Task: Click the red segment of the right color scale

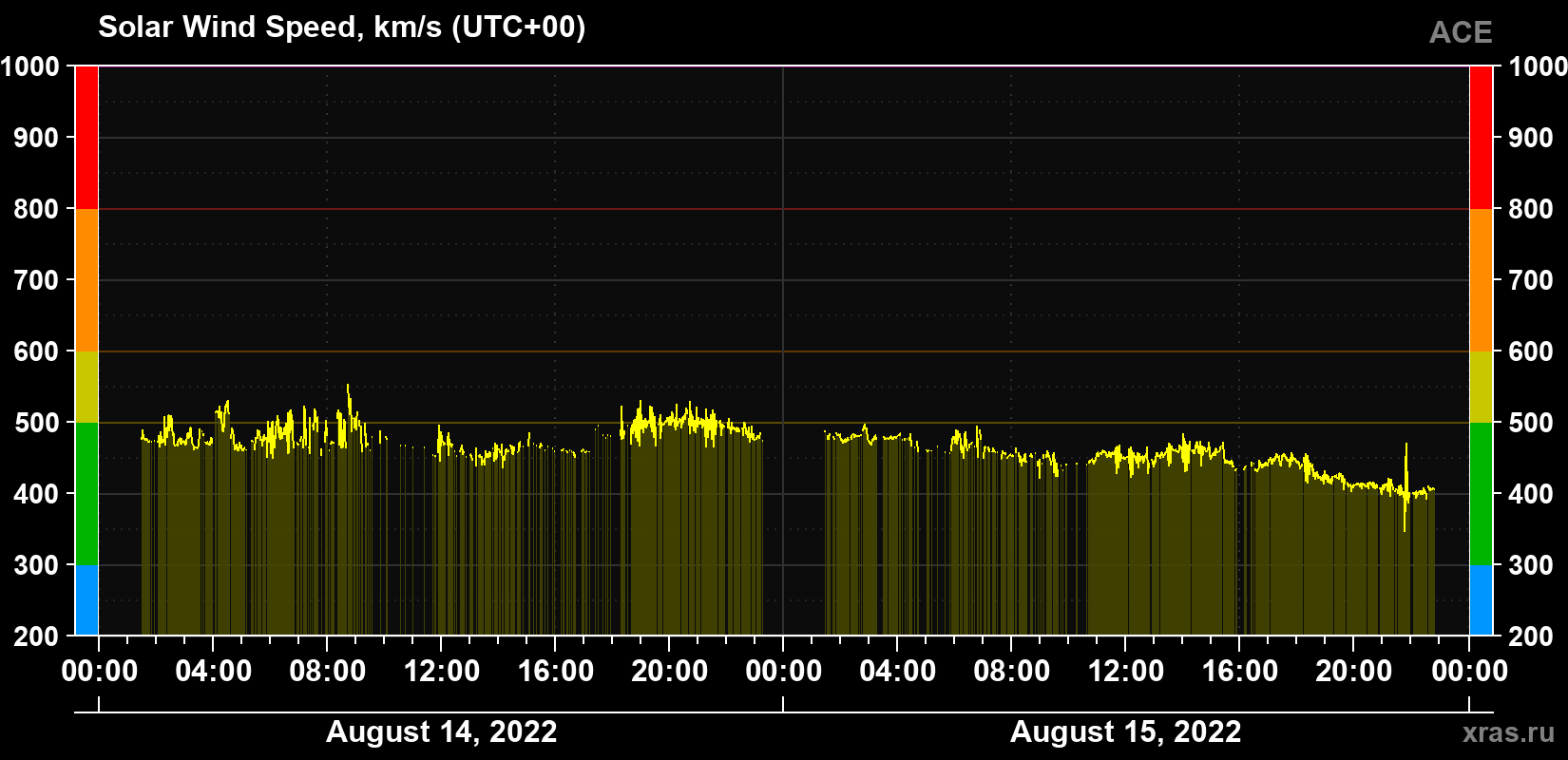Action: [1481, 138]
